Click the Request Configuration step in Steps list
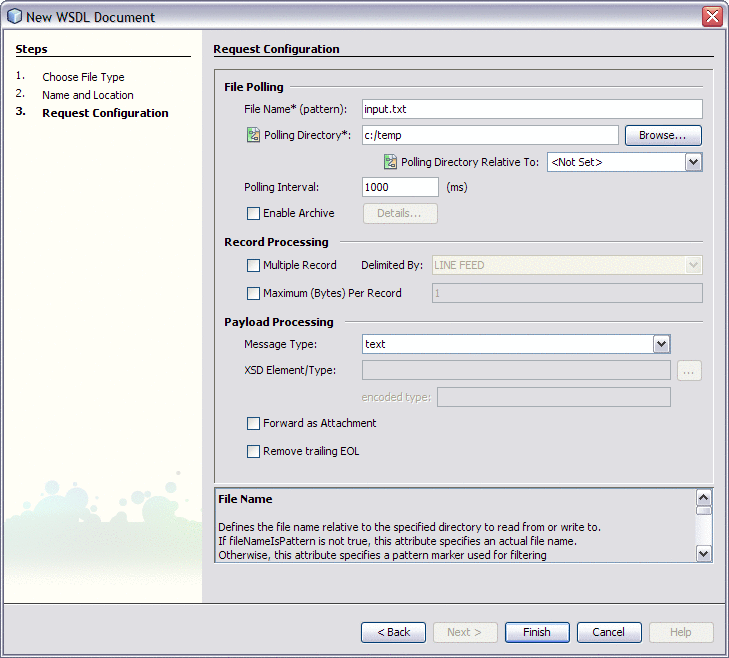729x658 pixels. [105, 113]
